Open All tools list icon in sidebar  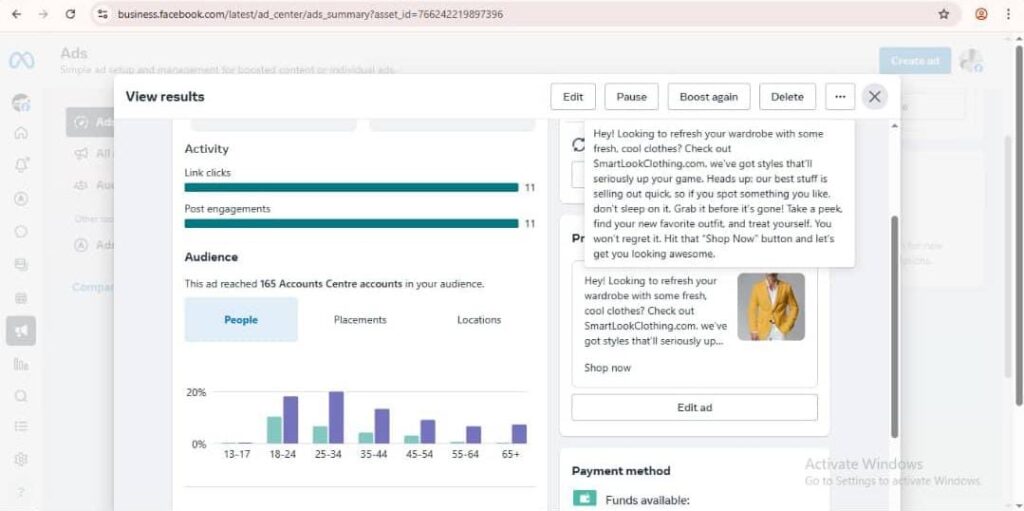point(21,427)
